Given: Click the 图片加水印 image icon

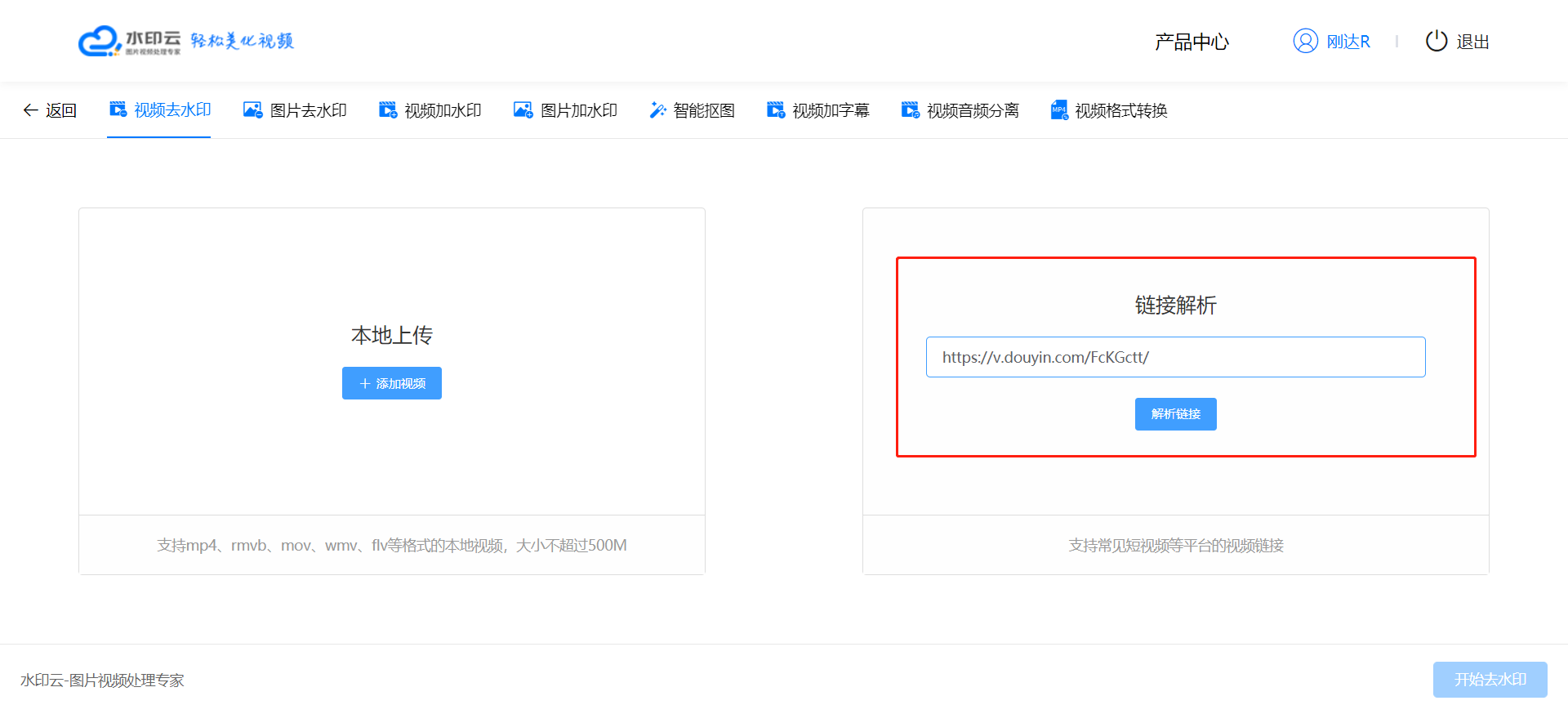Looking at the screenshot, I should coord(523,109).
